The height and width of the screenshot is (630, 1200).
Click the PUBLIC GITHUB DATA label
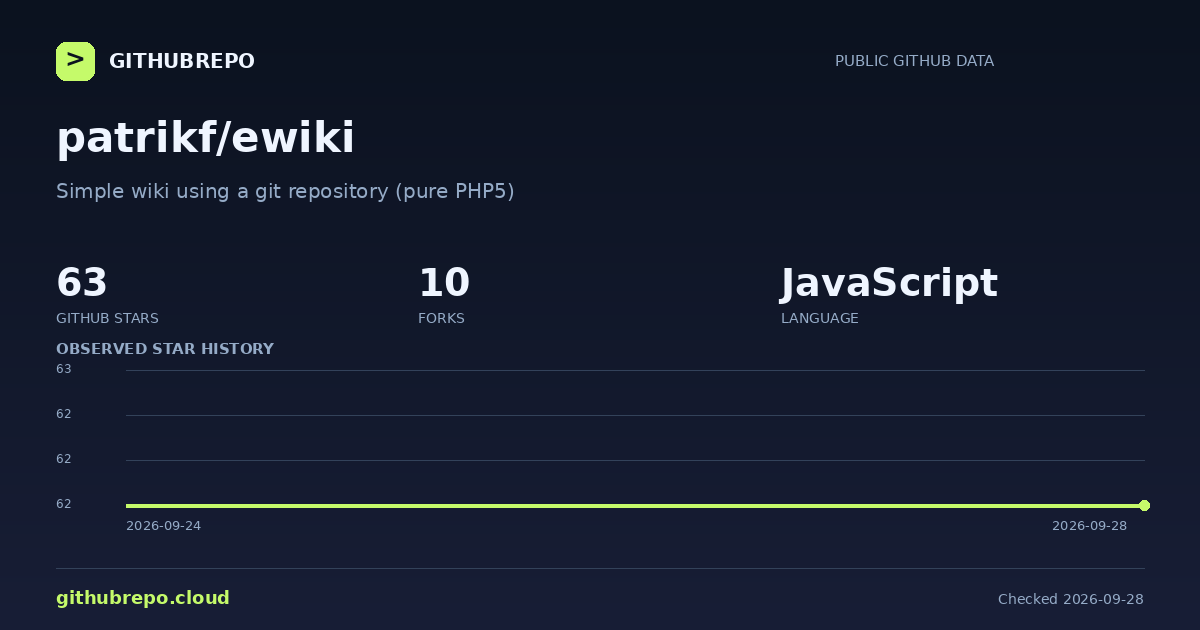(914, 61)
